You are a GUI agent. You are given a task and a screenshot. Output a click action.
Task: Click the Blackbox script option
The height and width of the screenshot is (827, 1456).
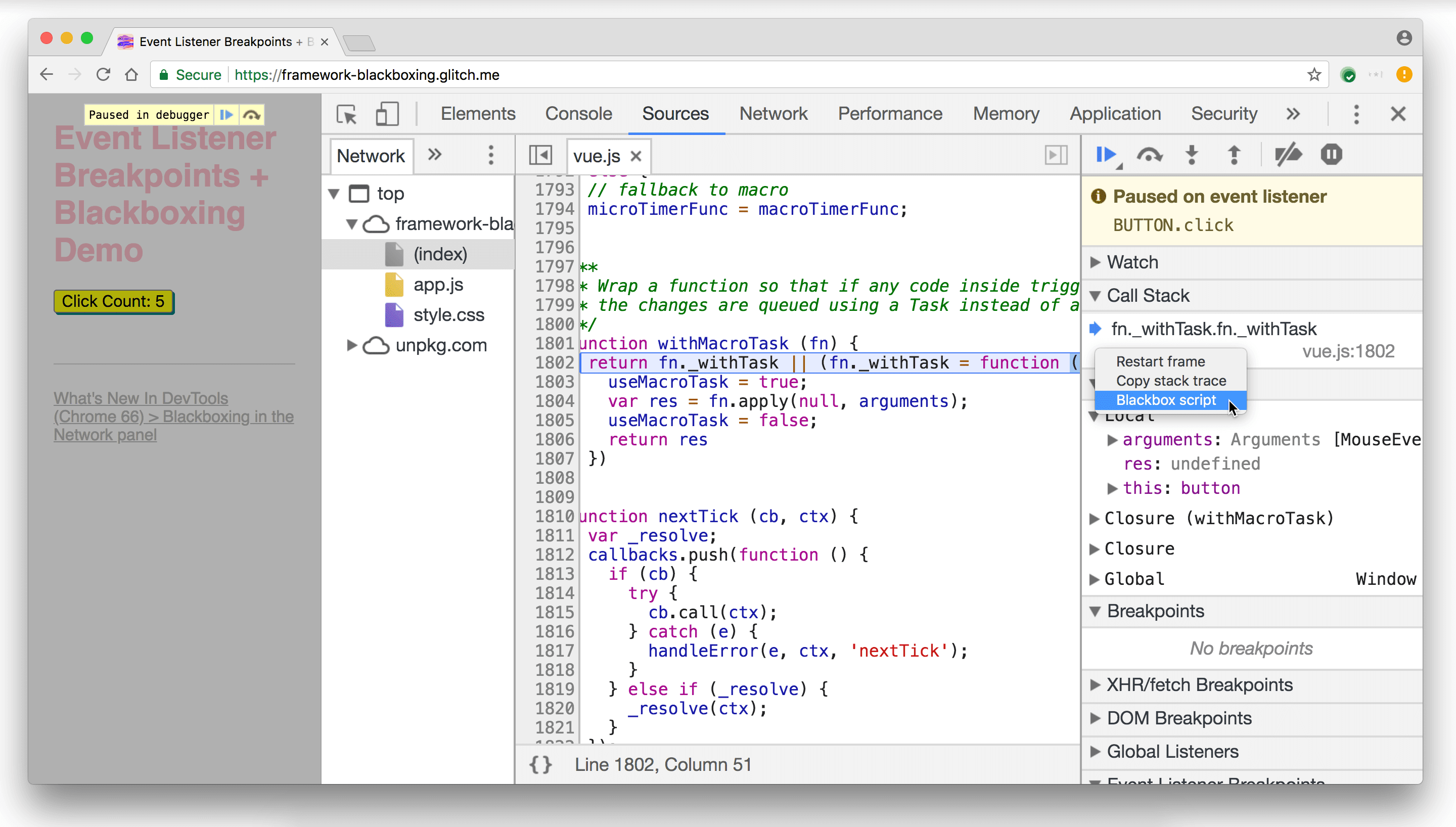(1165, 399)
